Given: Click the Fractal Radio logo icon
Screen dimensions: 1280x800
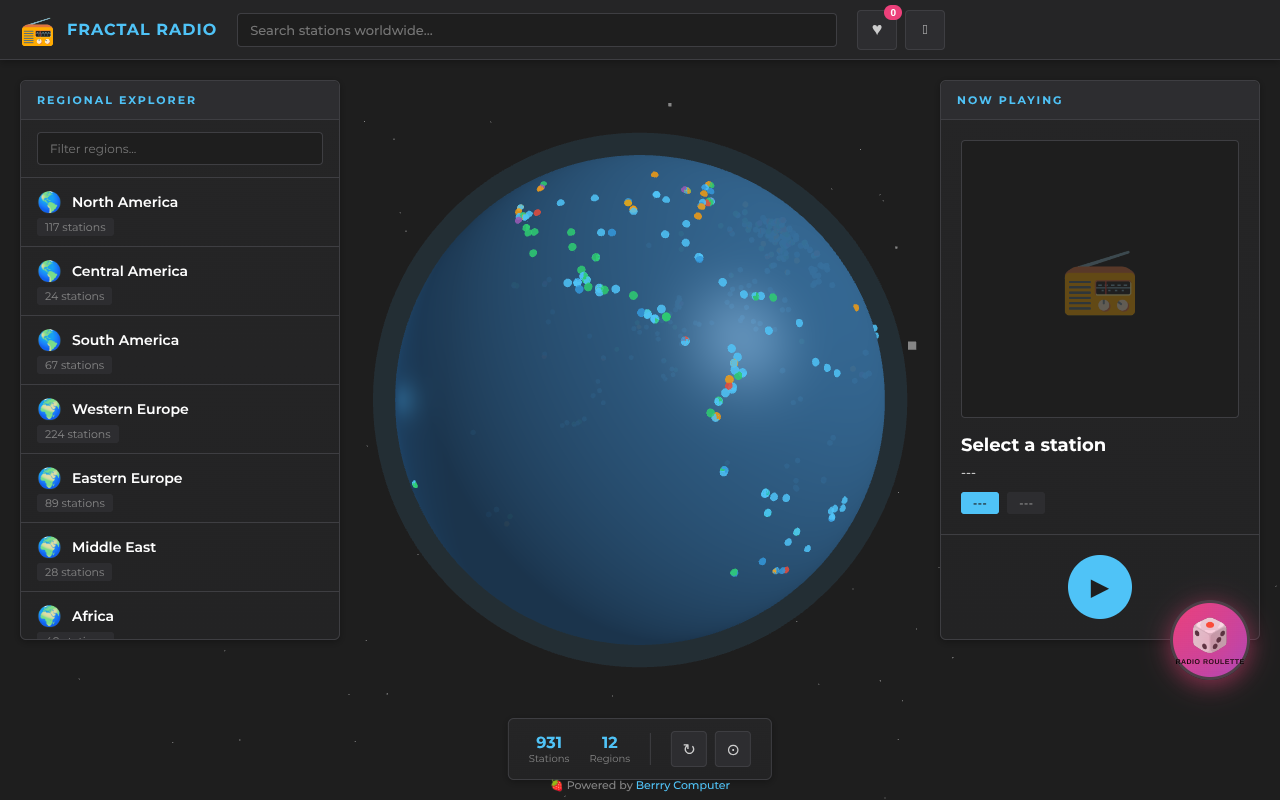Looking at the screenshot, I should (x=38, y=31).
